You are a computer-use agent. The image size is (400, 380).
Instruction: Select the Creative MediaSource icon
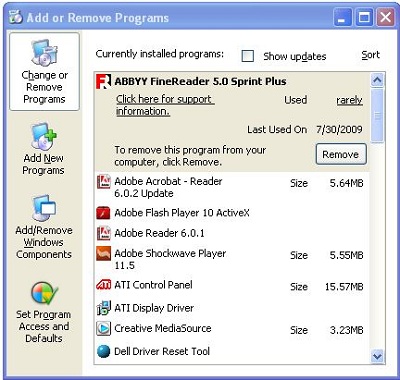103,328
